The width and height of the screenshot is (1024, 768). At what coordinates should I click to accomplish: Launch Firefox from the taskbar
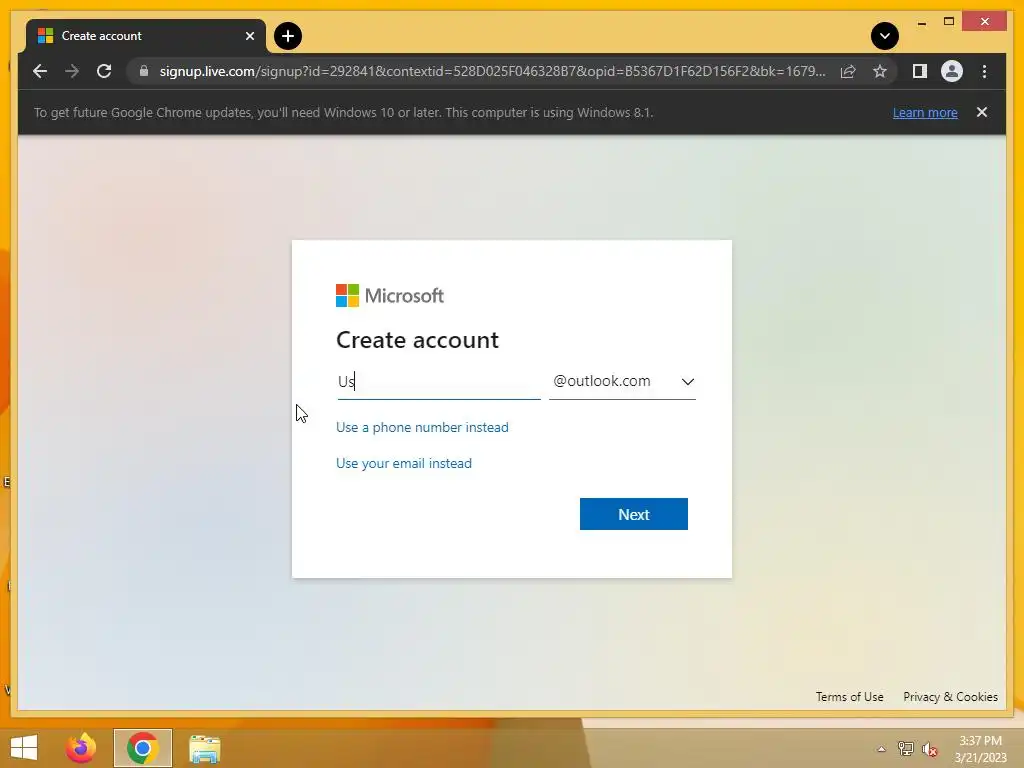point(81,748)
